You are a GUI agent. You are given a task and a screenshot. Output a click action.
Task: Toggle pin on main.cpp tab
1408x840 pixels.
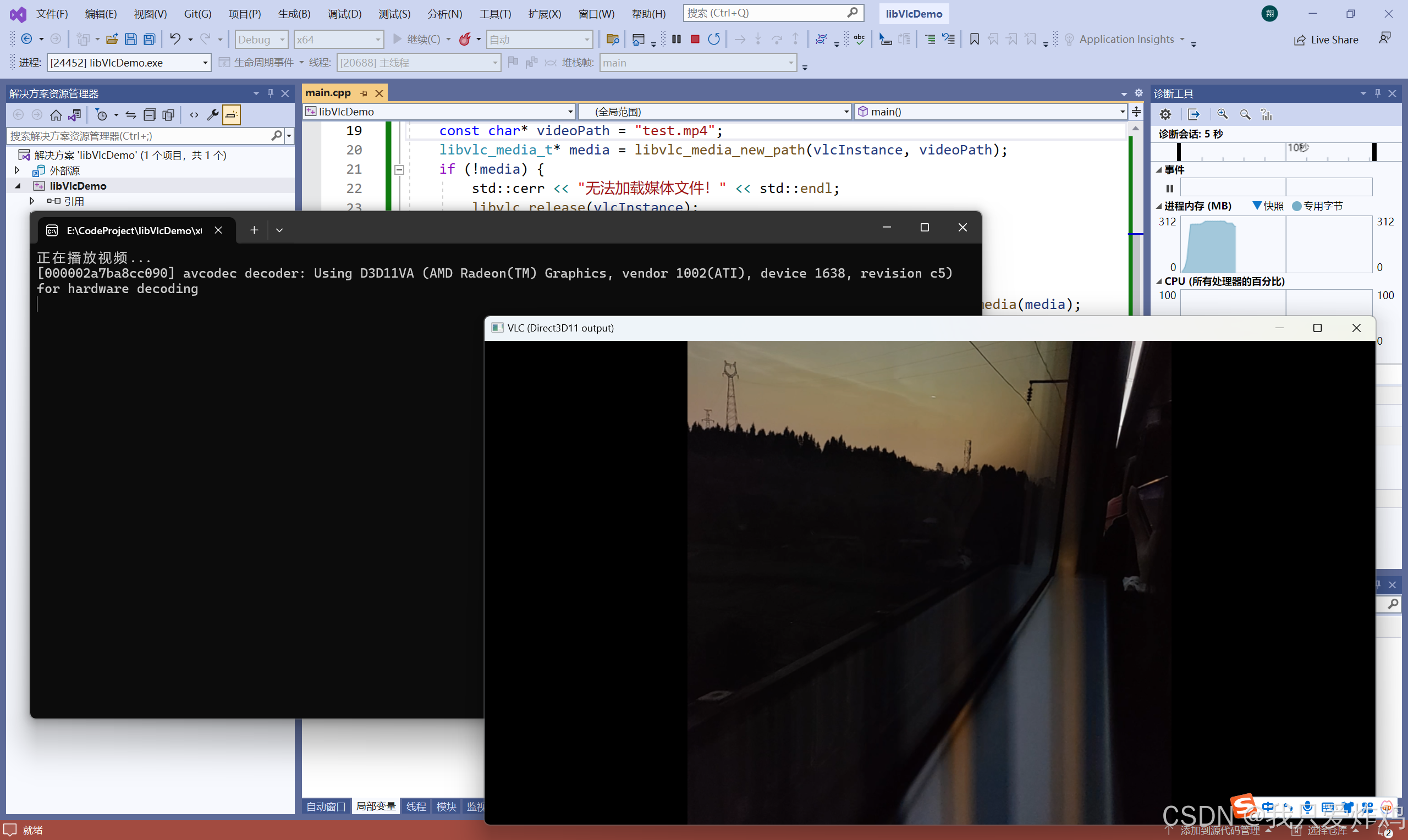tap(364, 93)
